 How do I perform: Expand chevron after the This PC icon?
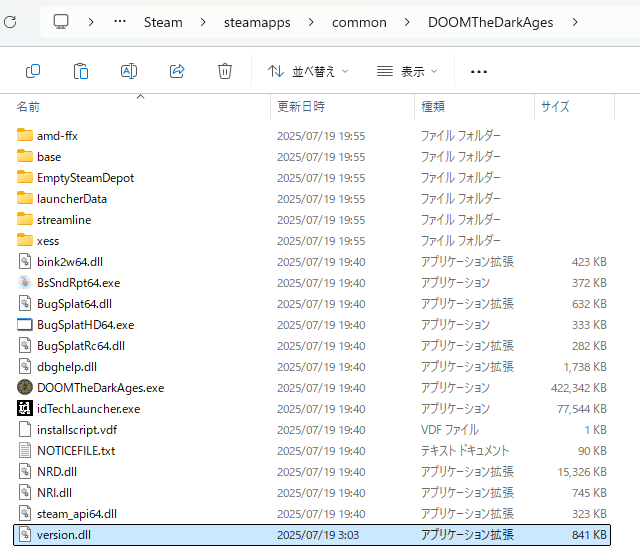pyautogui.click(x=91, y=22)
